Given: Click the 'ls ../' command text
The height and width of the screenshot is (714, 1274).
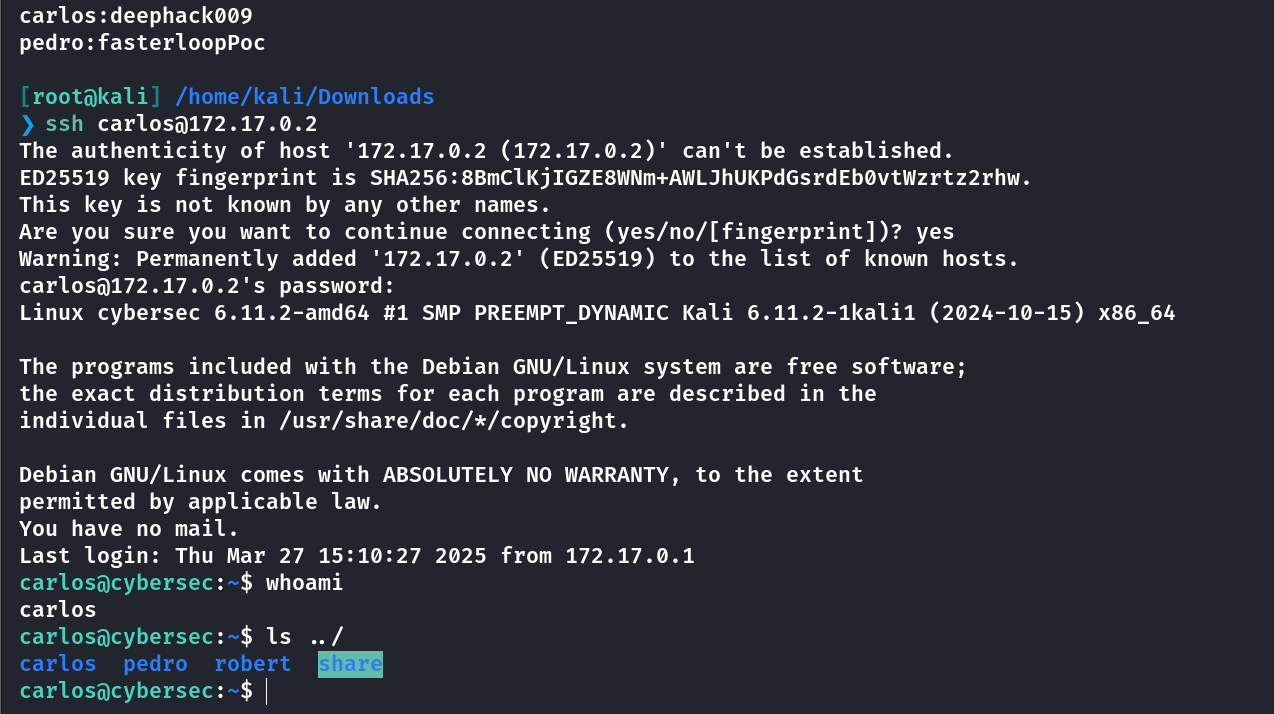Looking at the screenshot, I should click(304, 636).
